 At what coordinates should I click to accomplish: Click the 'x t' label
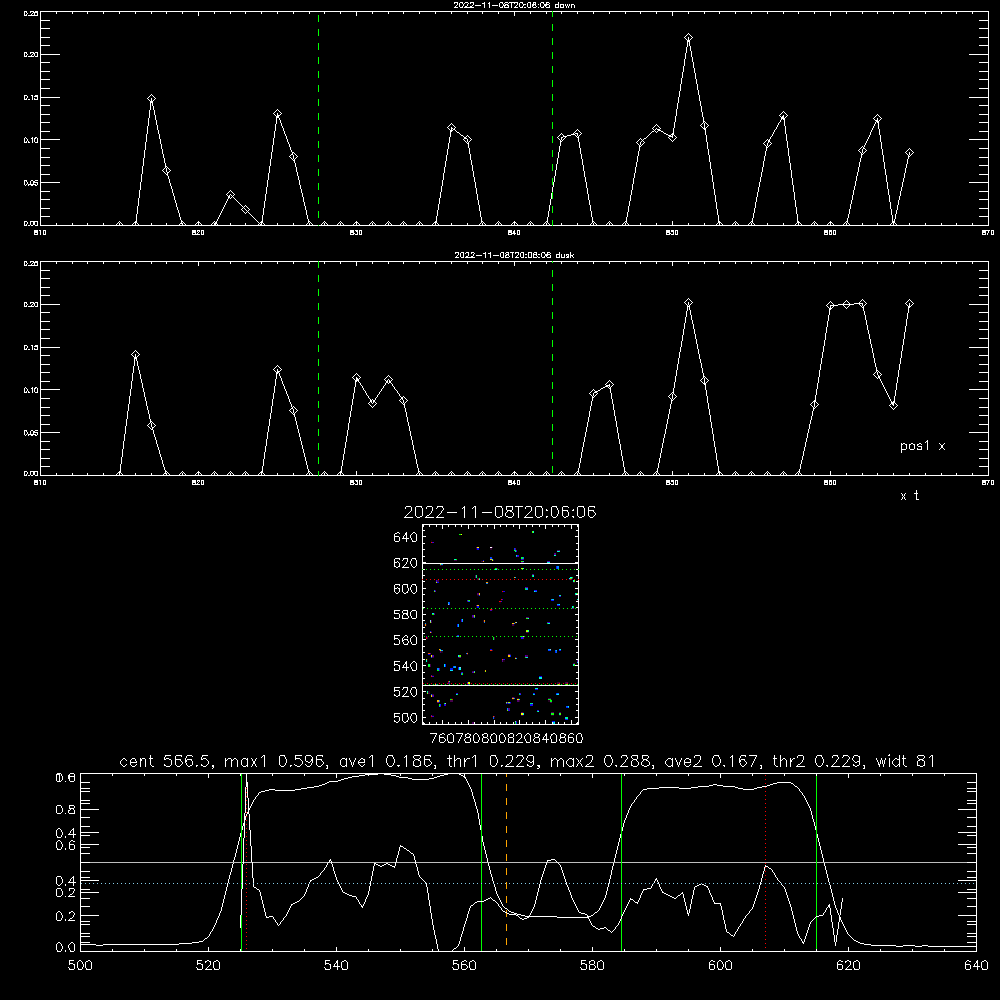pyautogui.click(x=909, y=496)
